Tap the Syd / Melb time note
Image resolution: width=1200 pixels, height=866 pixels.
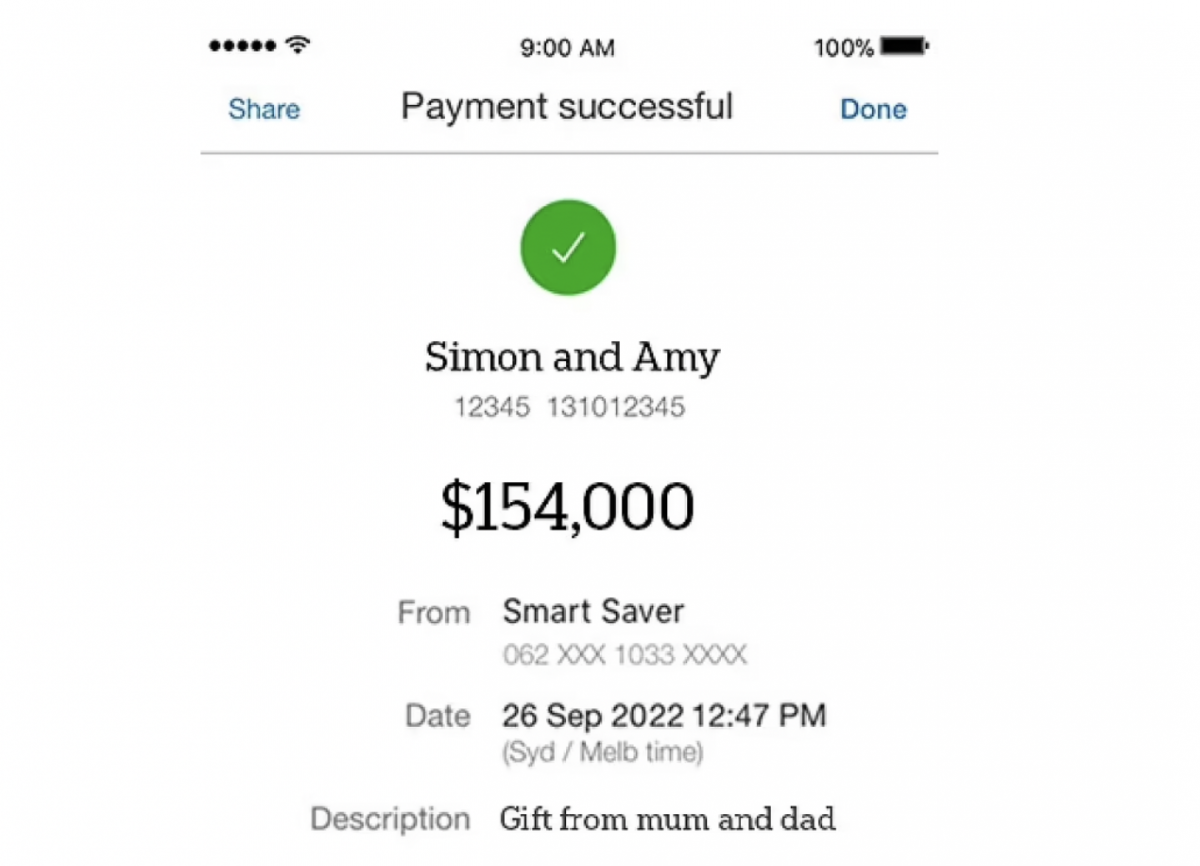[x=602, y=752]
